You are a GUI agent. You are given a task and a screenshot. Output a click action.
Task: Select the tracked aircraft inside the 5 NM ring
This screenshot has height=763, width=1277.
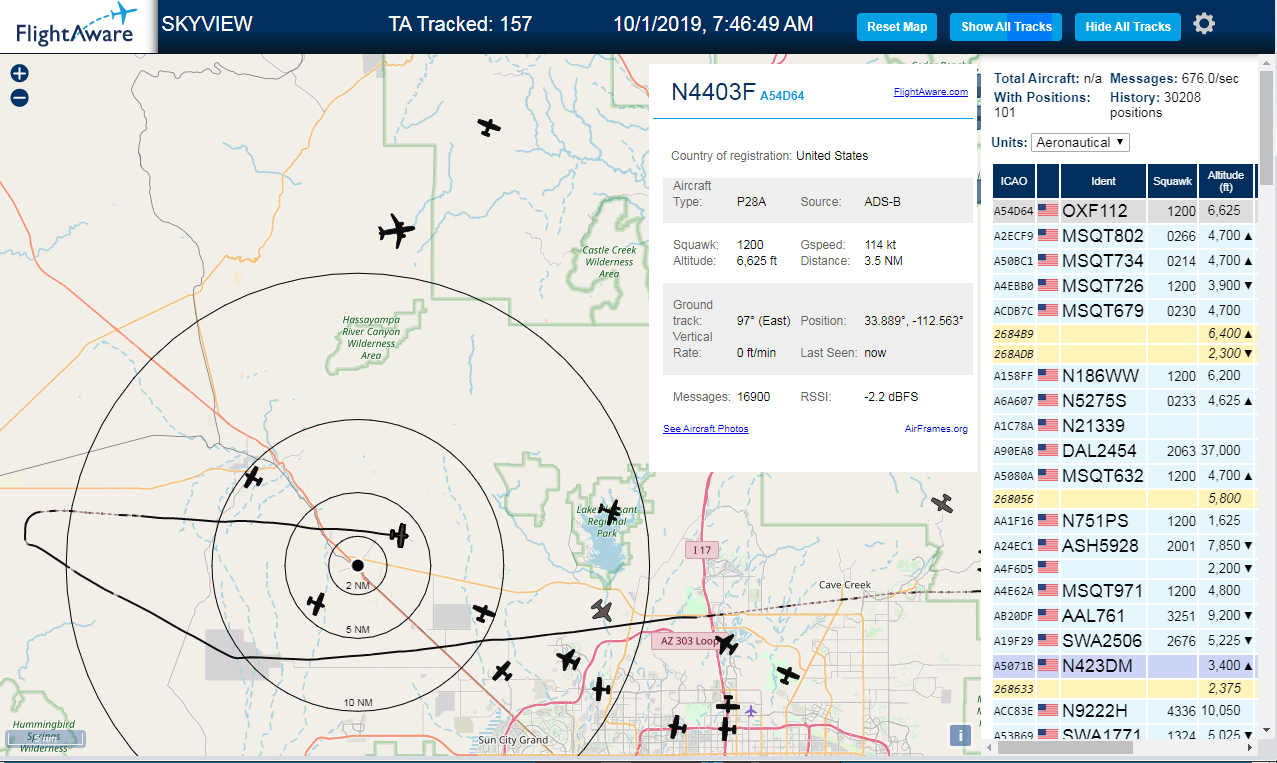(x=400, y=536)
